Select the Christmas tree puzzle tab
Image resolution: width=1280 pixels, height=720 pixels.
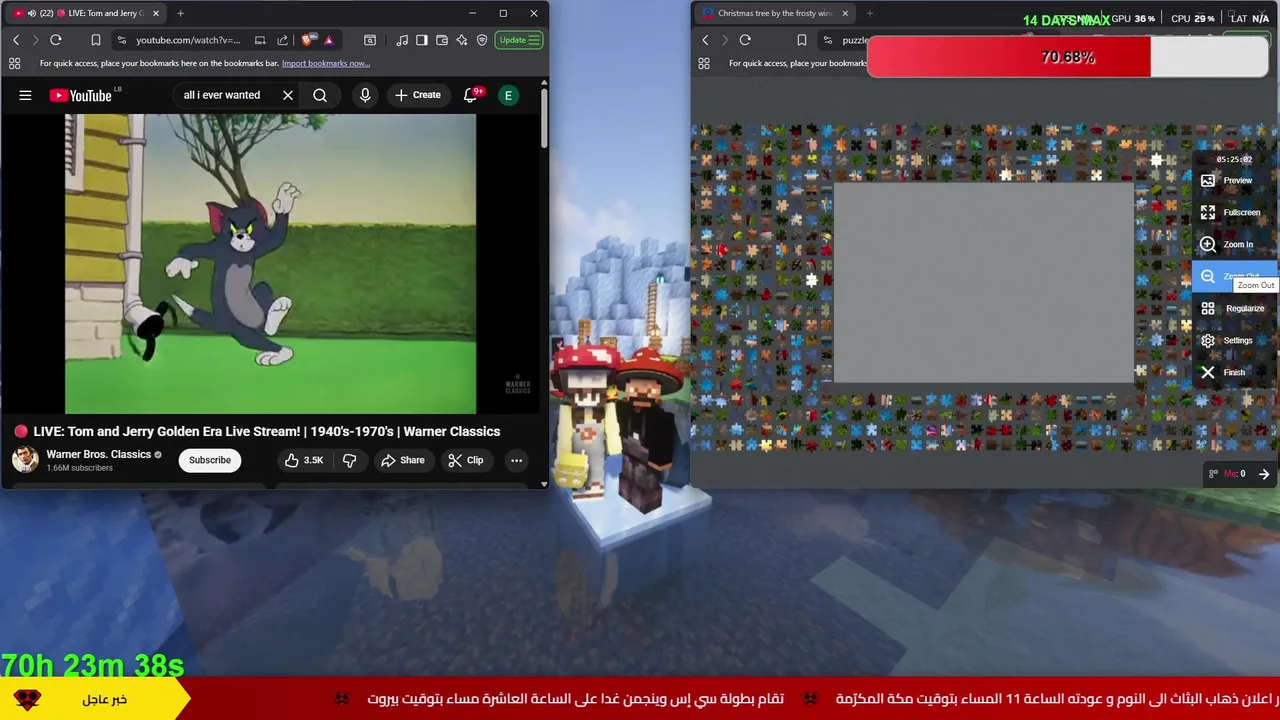point(775,13)
